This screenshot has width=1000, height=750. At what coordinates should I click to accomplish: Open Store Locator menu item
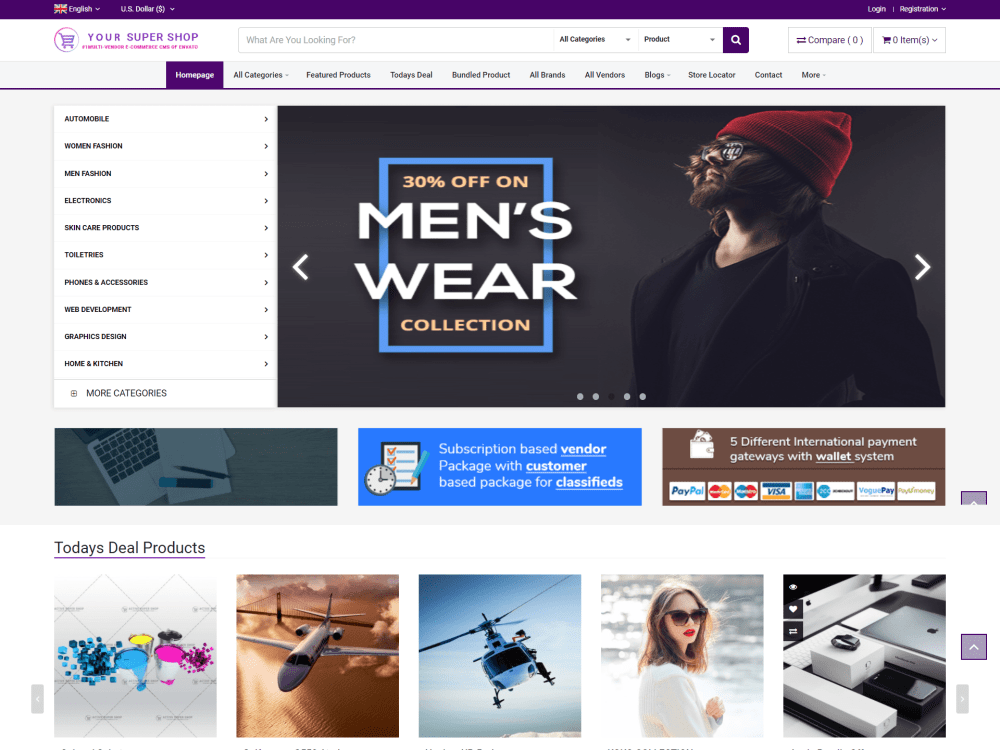point(712,75)
